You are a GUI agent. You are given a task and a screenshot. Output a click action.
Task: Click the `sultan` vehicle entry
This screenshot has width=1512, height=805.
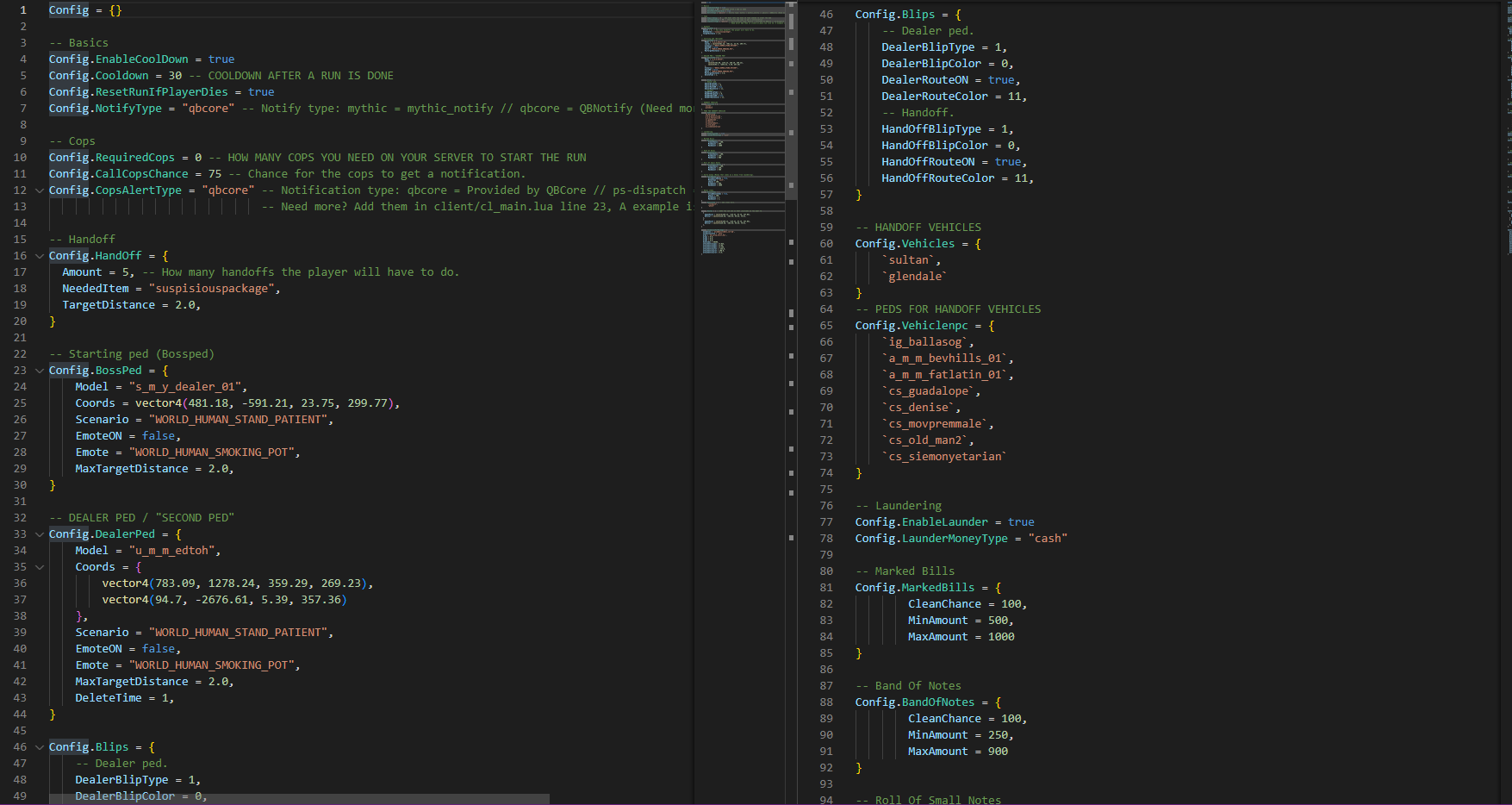910,260
